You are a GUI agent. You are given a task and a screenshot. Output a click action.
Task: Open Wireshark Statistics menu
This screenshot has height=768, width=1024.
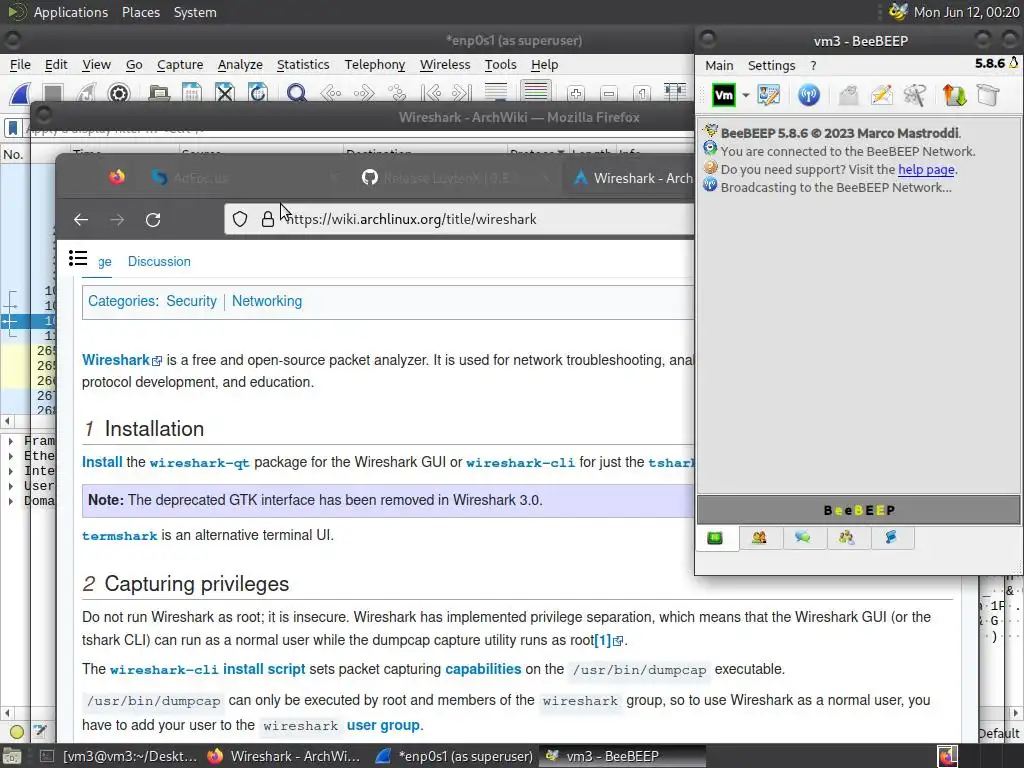tap(303, 65)
